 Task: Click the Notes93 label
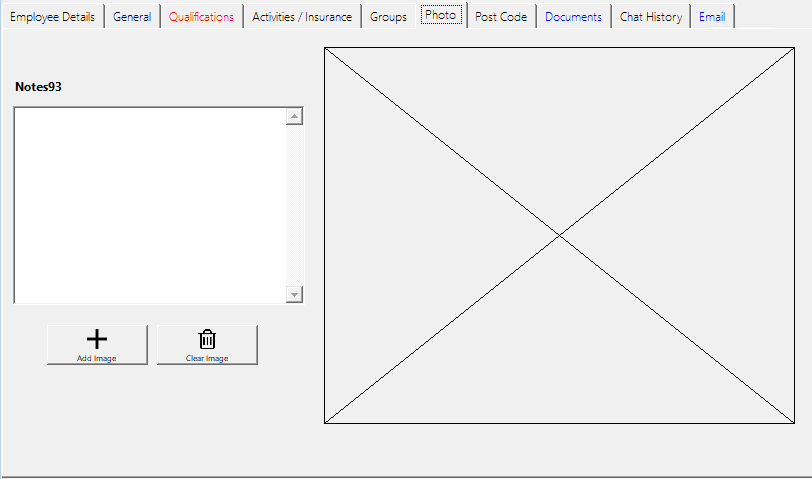[39, 87]
